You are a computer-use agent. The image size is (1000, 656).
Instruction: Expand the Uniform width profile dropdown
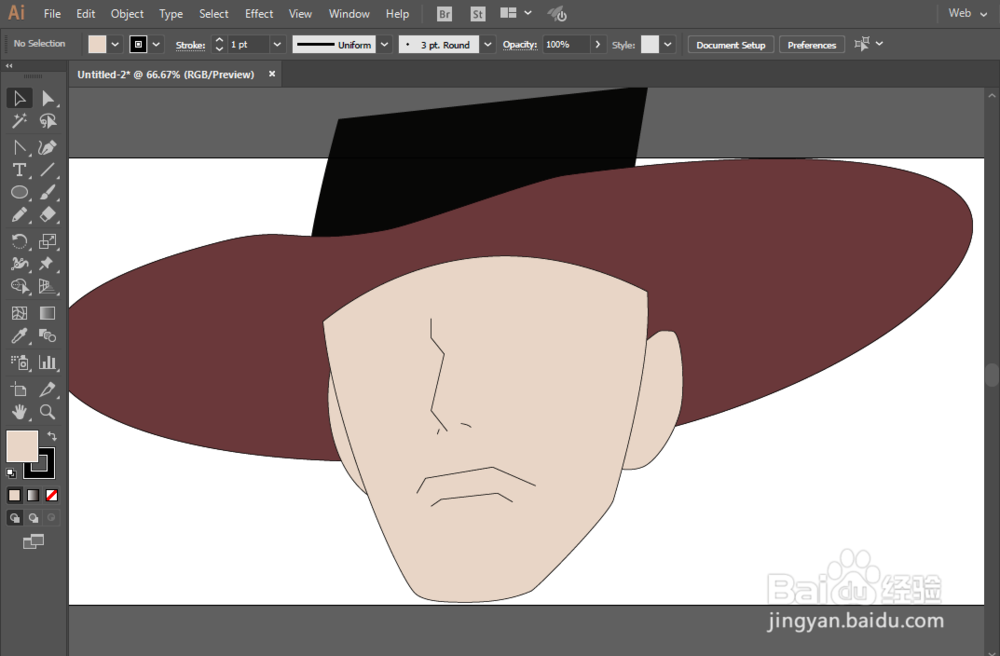385,45
